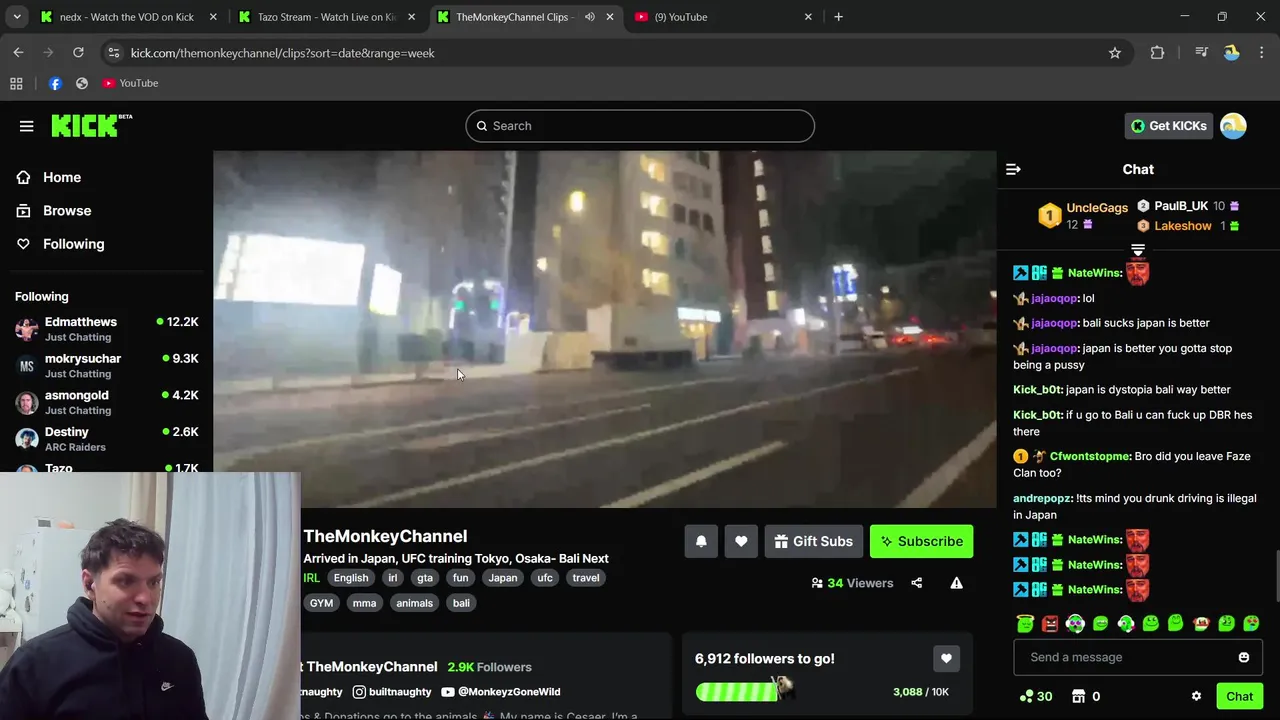Click the Subscribe button

(921, 541)
